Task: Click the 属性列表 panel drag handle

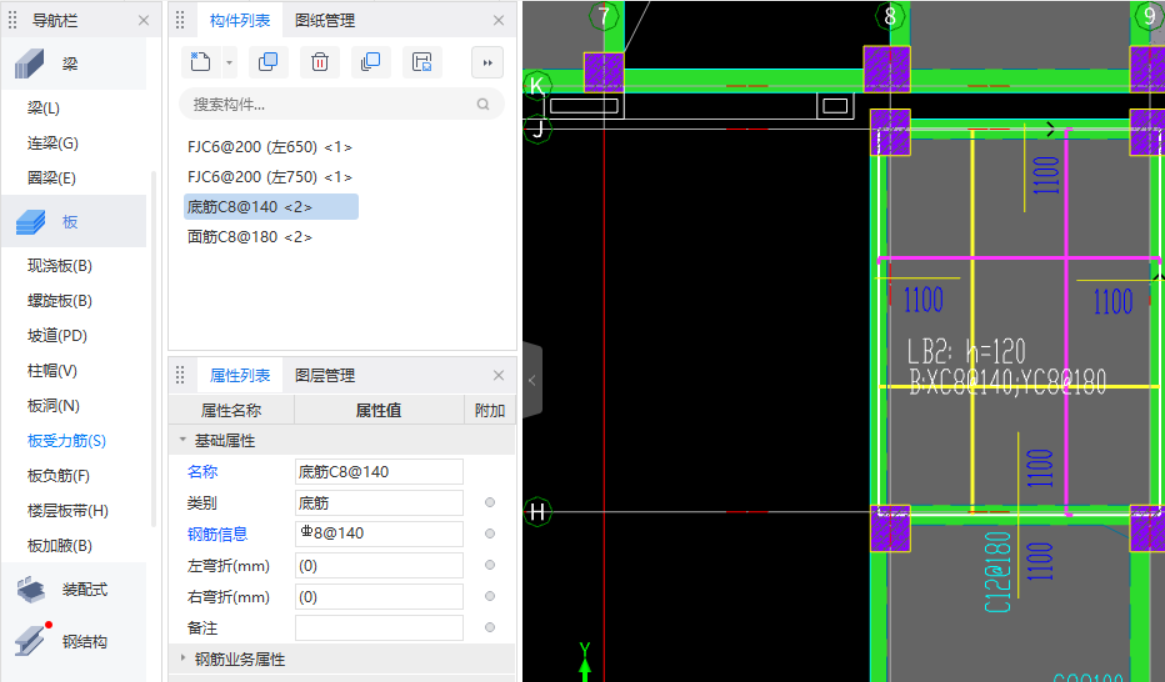Action: [181, 376]
